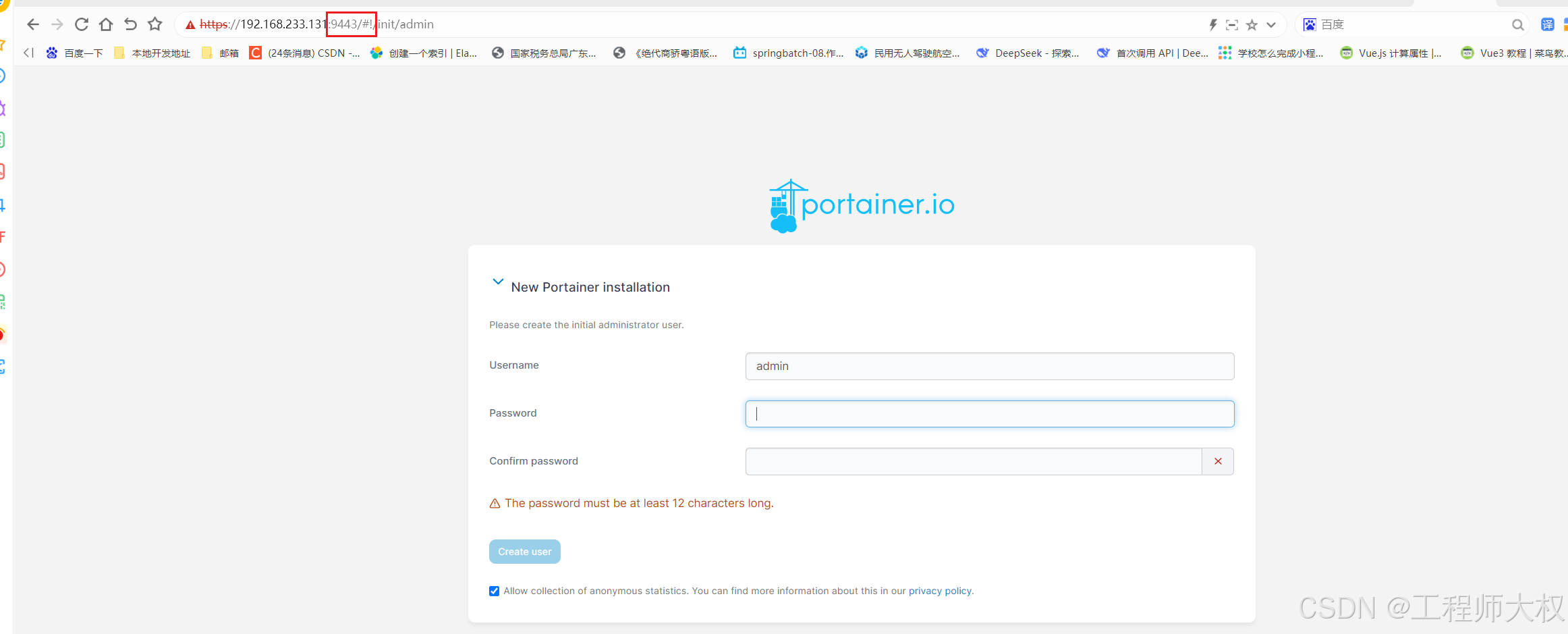1568x634 pixels.
Task: Open the 创建一个索引 Elastic bookmark
Action: pyautogui.click(x=424, y=53)
